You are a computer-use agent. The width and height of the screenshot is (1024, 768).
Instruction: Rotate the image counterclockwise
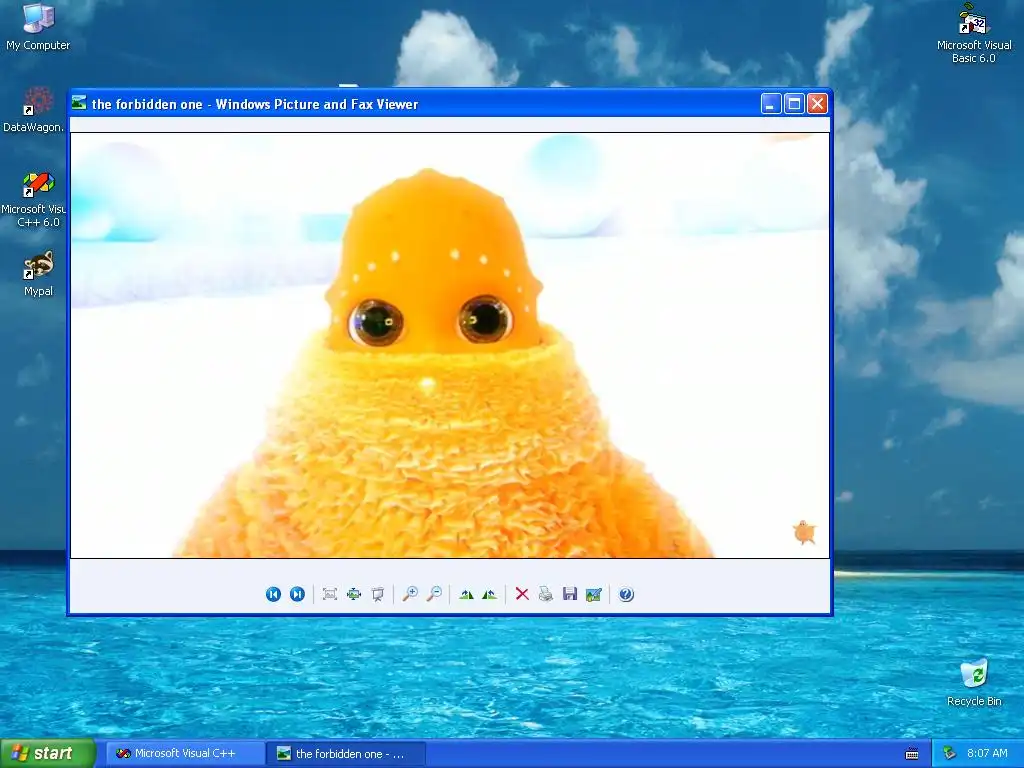tap(490, 594)
